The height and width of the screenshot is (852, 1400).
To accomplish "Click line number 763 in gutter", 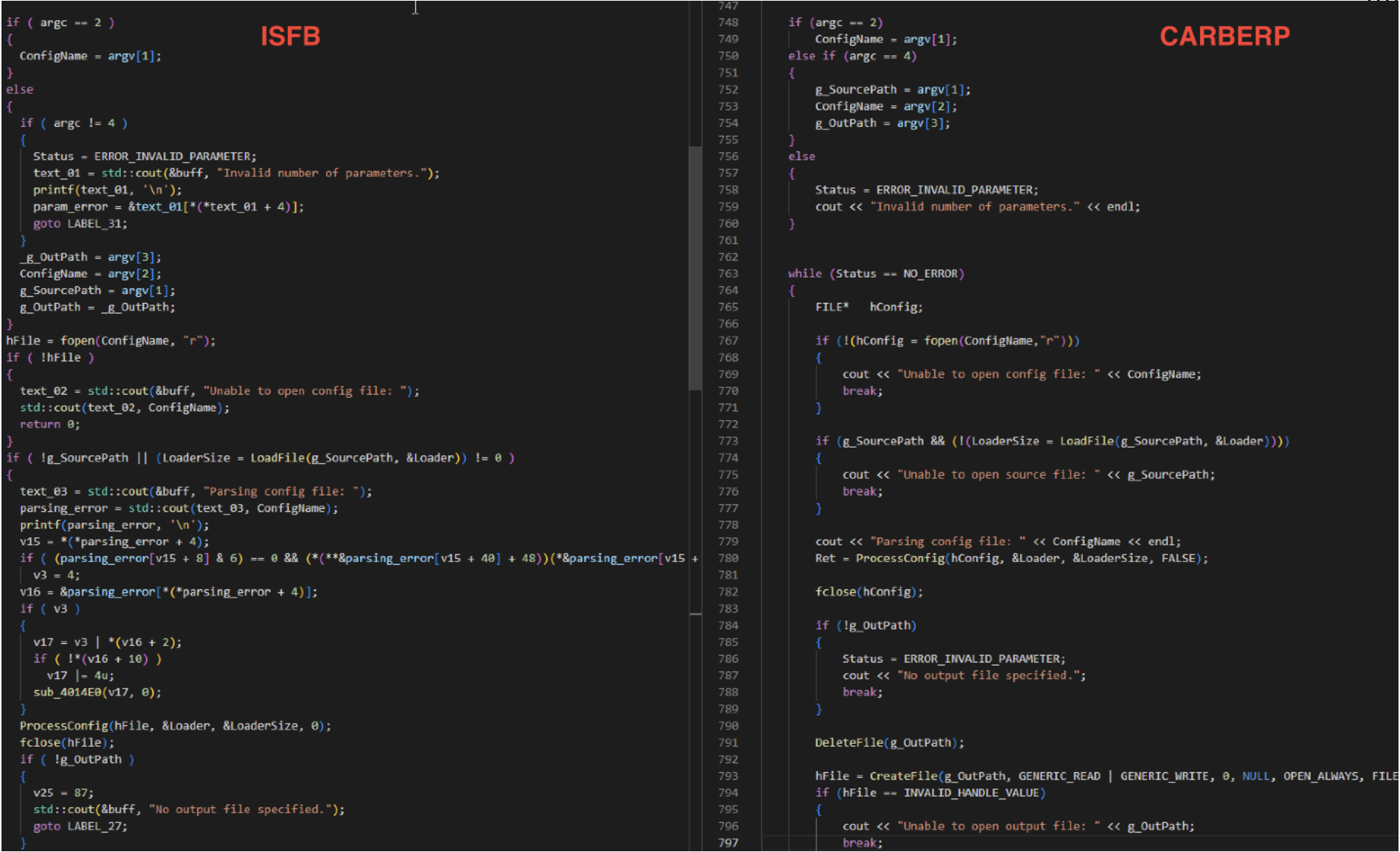I will pos(728,274).
